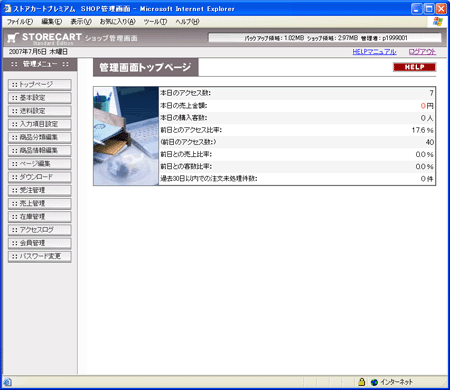
Task: Open ダウンロード menu button
Action: (x=40, y=177)
